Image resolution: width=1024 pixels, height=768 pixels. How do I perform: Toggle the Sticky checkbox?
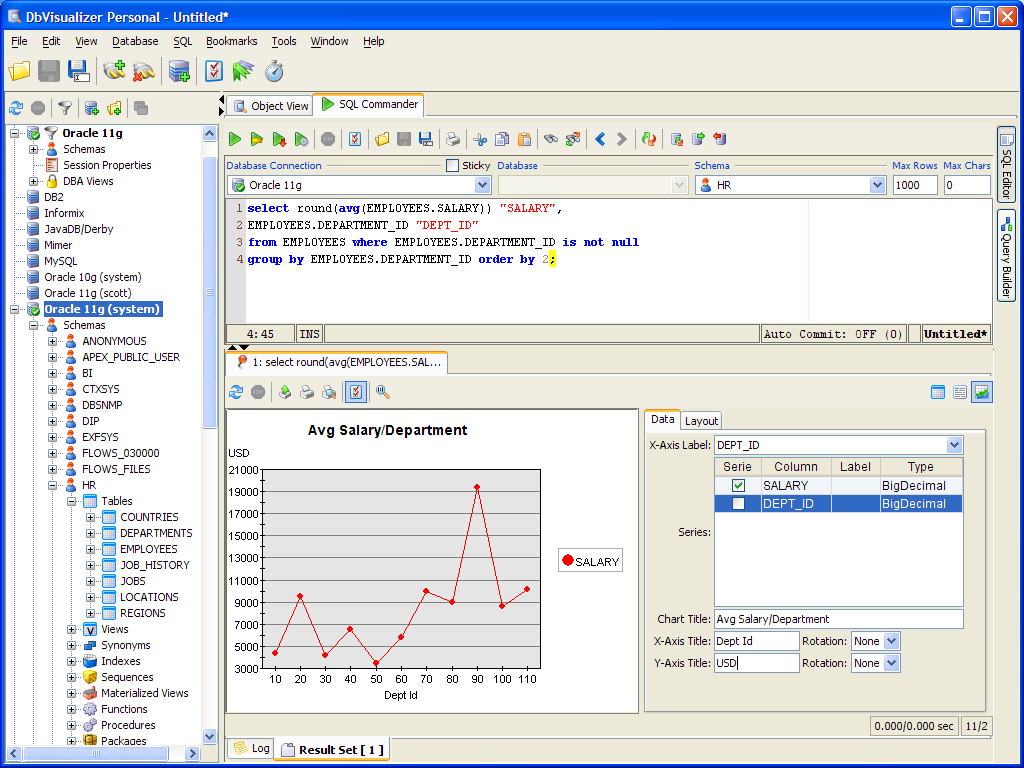coord(453,166)
